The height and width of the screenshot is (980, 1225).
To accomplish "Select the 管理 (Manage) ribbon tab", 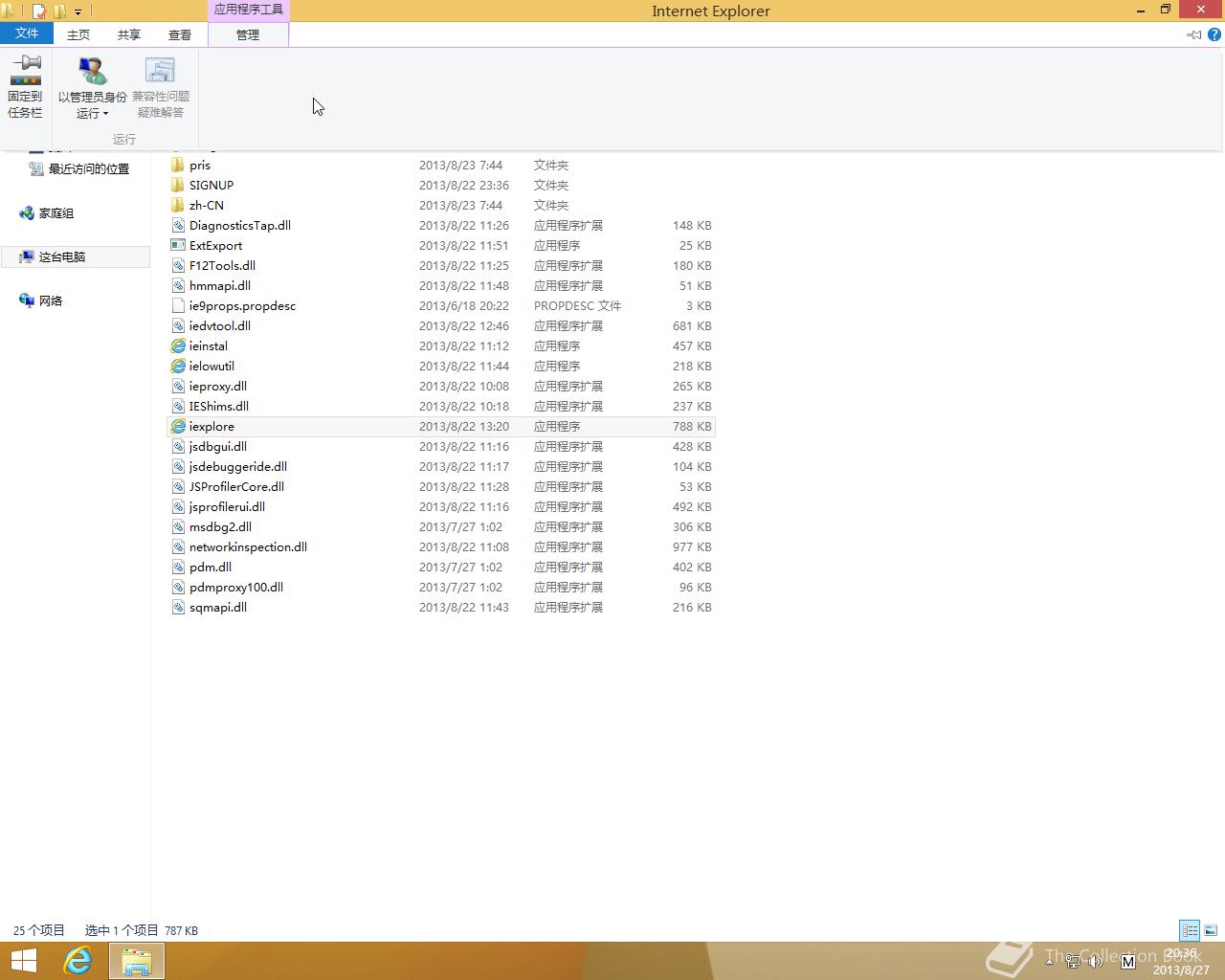I will pos(248,34).
